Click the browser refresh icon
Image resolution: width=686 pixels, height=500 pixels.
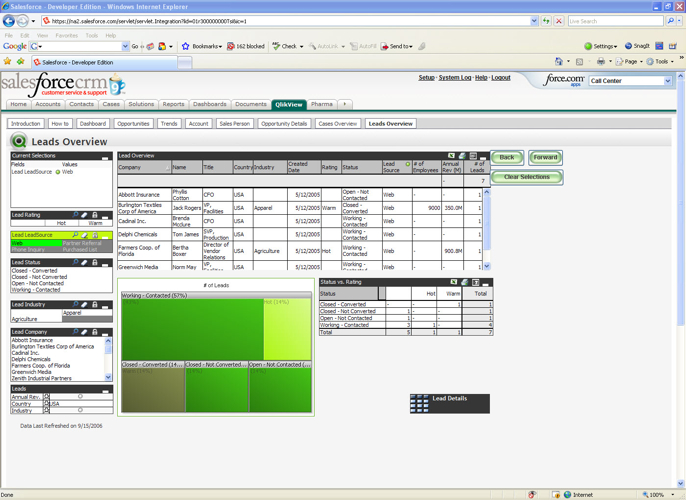point(546,21)
